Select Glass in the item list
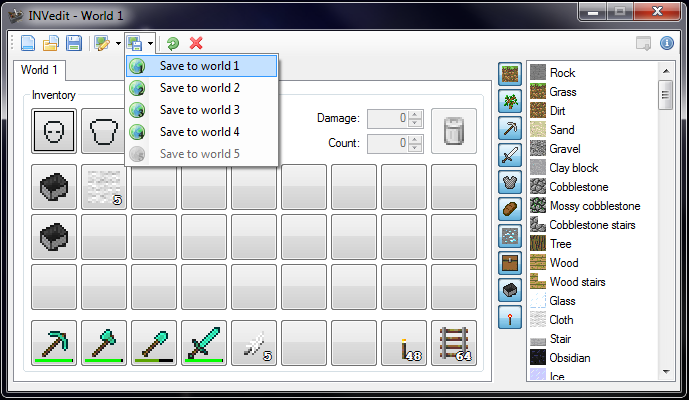The width and height of the screenshot is (689, 400). (562, 301)
